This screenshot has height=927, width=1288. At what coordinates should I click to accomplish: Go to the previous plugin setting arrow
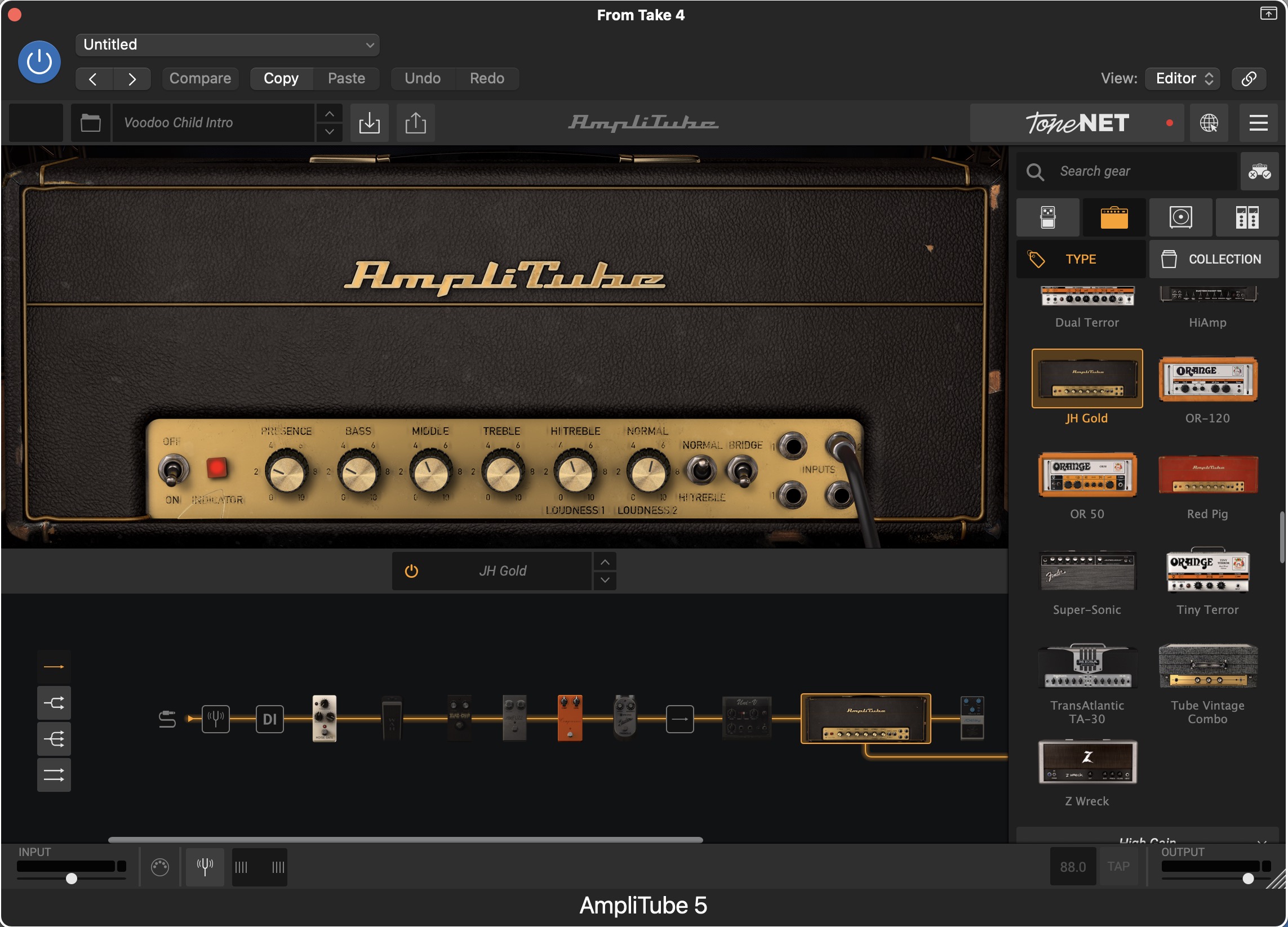click(x=94, y=78)
